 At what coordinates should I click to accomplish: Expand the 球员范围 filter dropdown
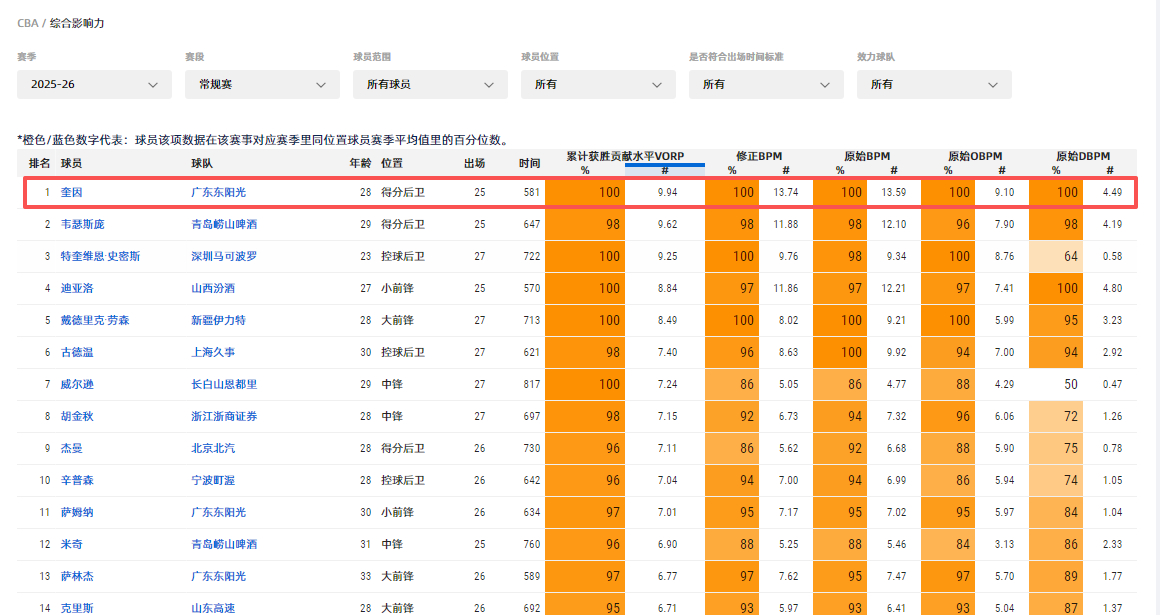click(430, 84)
